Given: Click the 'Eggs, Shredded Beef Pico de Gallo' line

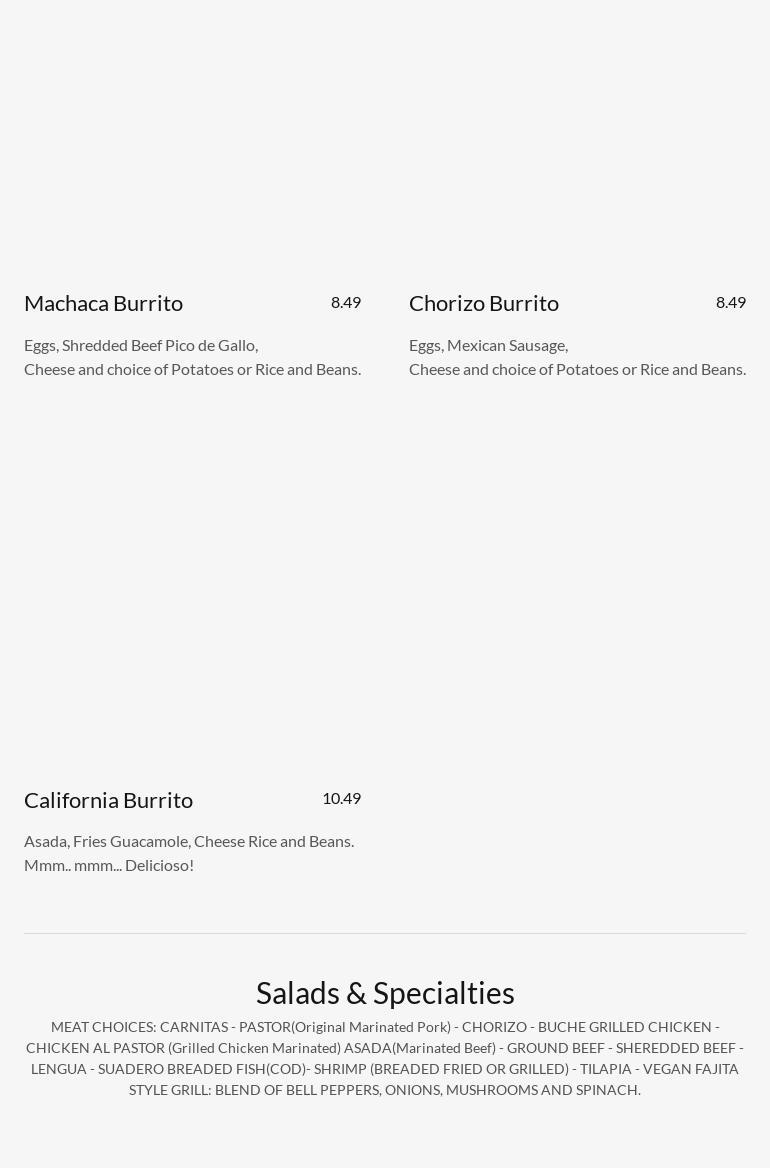Looking at the screenshot, I should tap(141, 346).
